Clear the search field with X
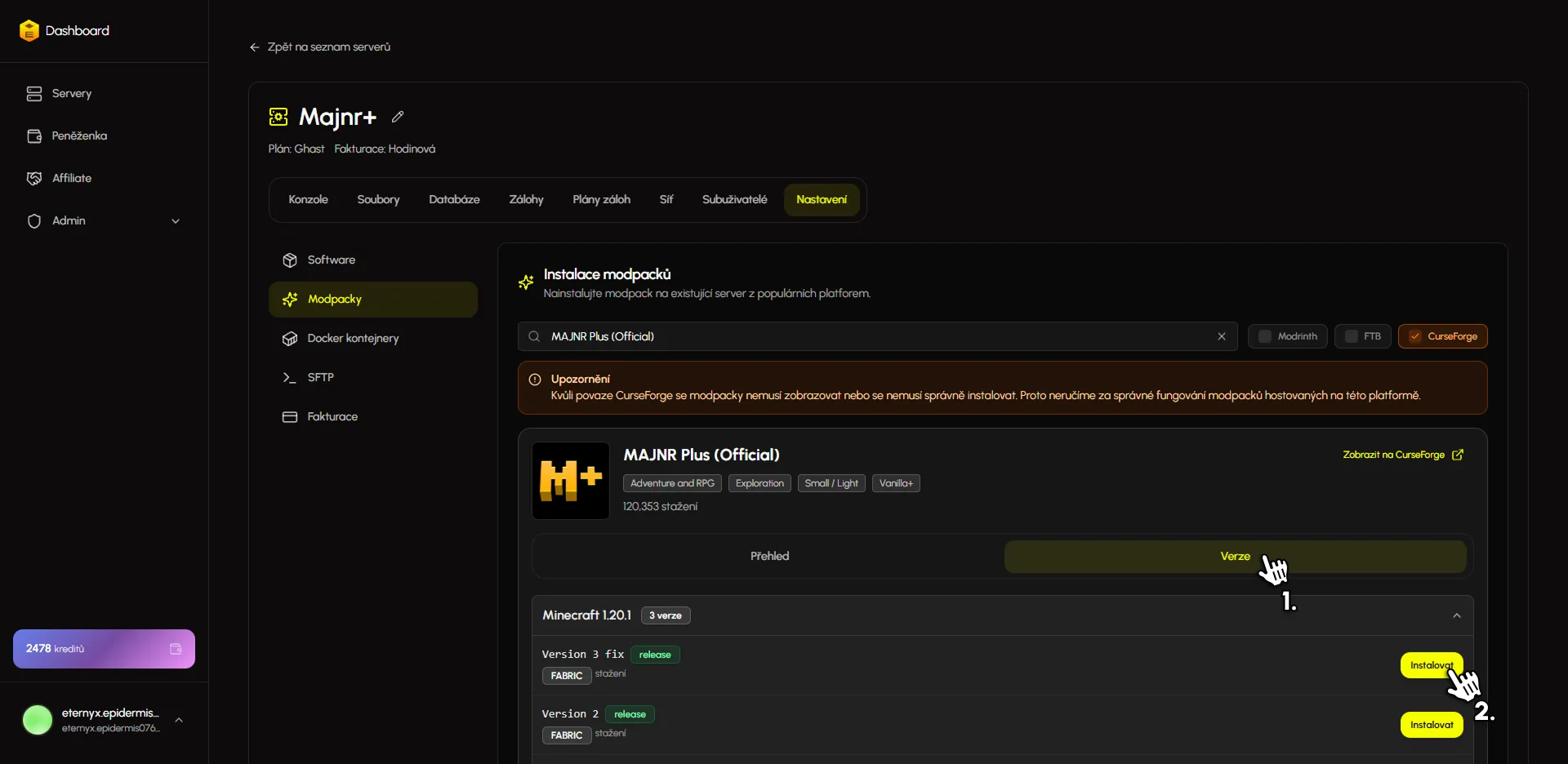 [x=1222, y=336]
